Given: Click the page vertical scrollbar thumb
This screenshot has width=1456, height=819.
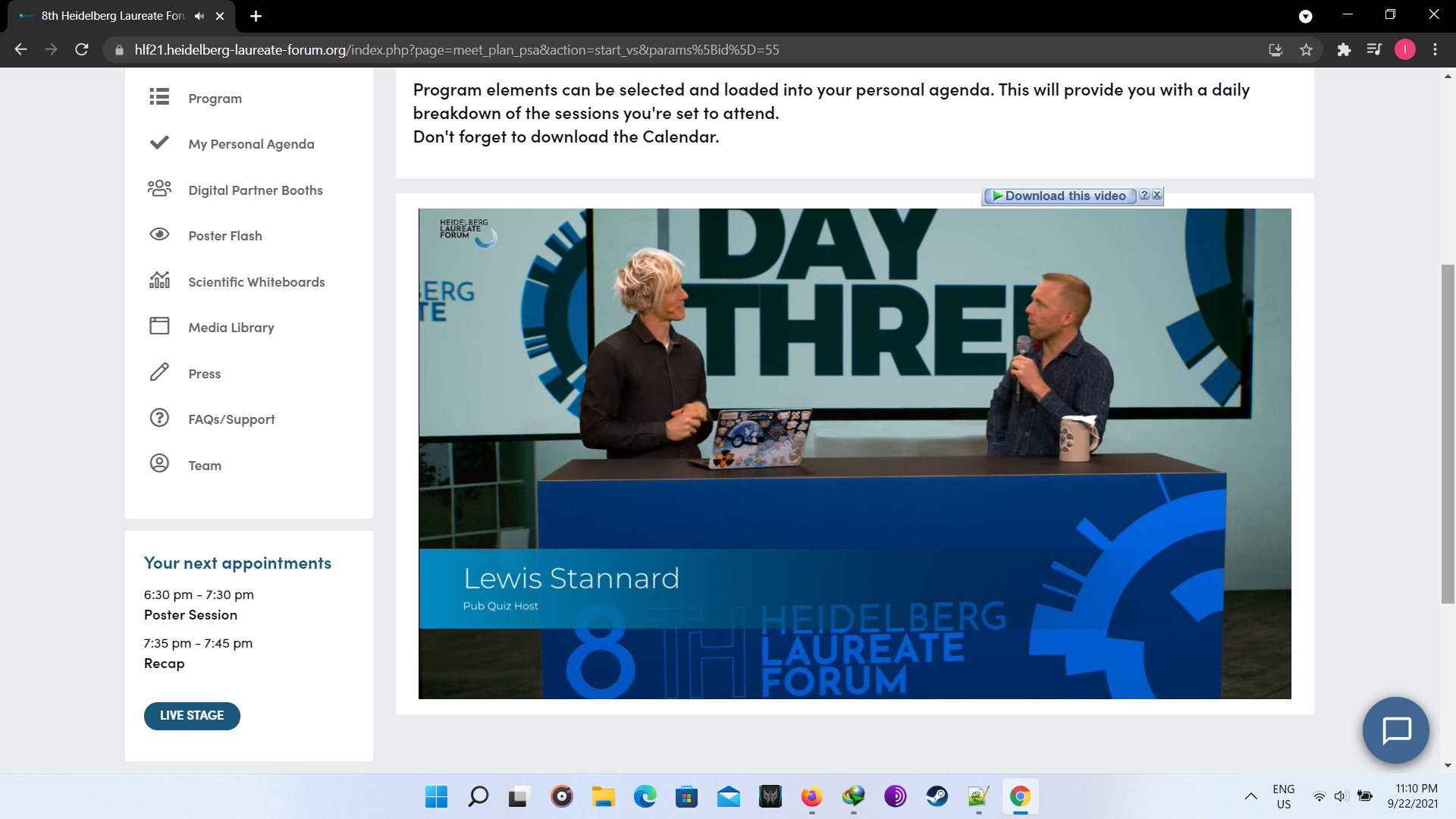Looking at the screenshot, I should [x=1448, y=434].
